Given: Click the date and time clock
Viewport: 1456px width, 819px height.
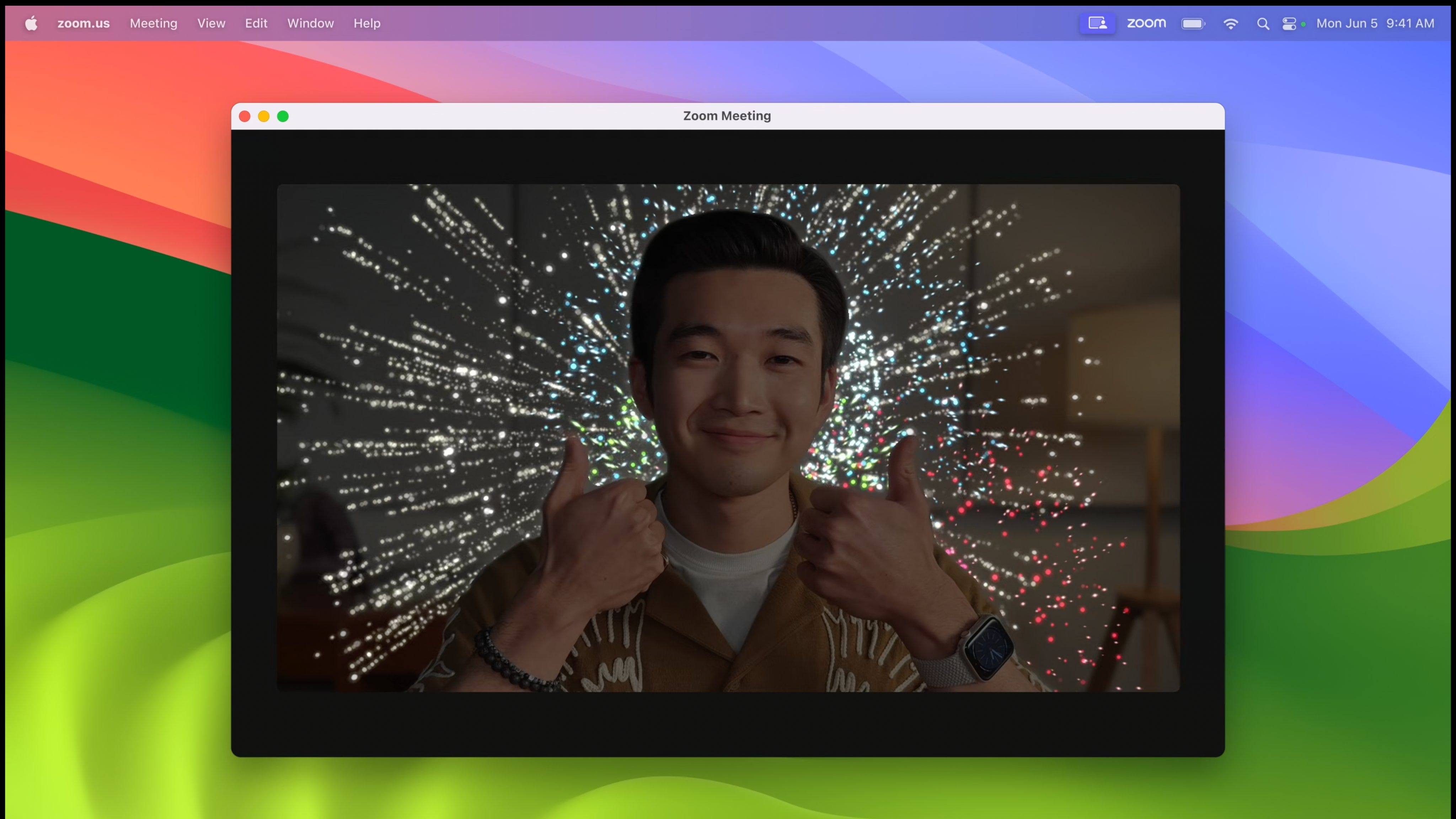Looking at the screenshot, I should coord(1375,23).
